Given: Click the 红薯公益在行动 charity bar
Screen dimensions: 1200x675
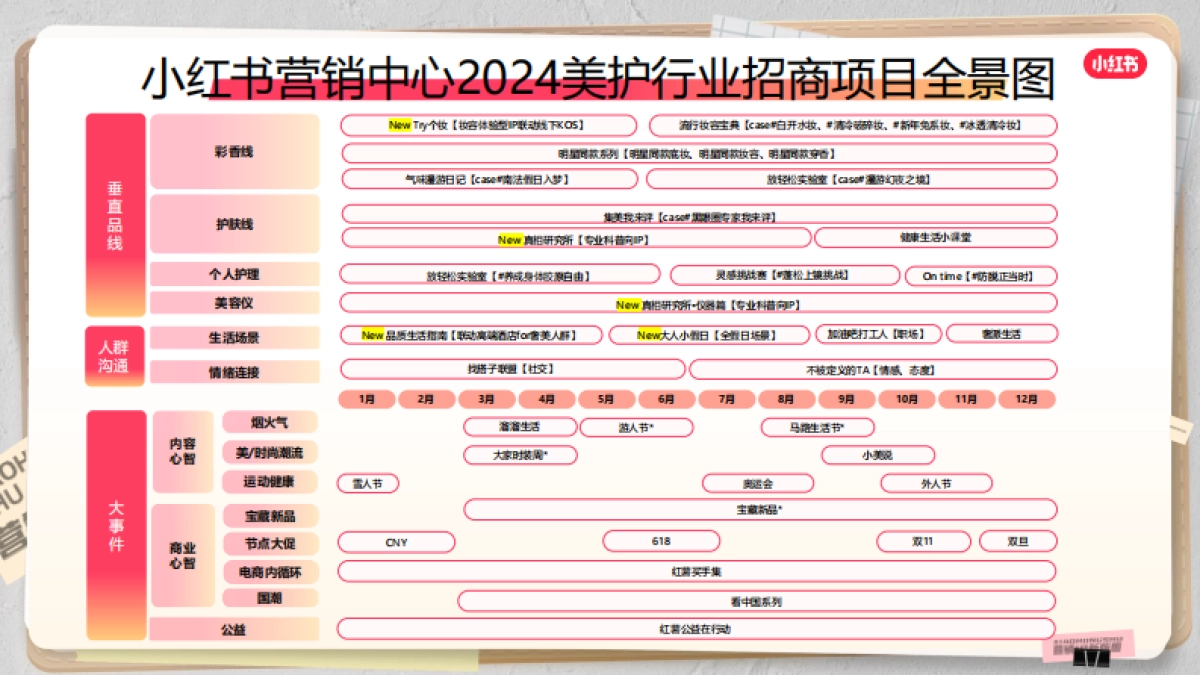Looking at the screenshot, I should (x=698, y=631).
